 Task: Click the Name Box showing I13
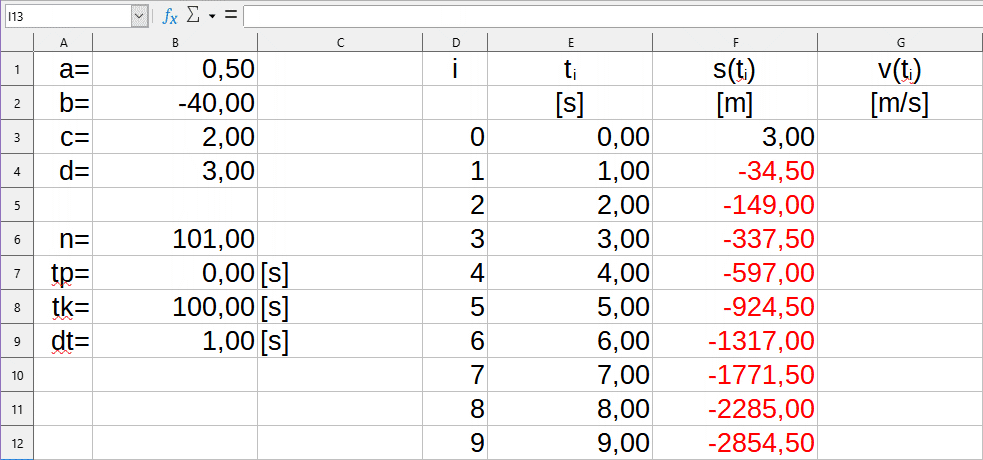pos(66,16)
